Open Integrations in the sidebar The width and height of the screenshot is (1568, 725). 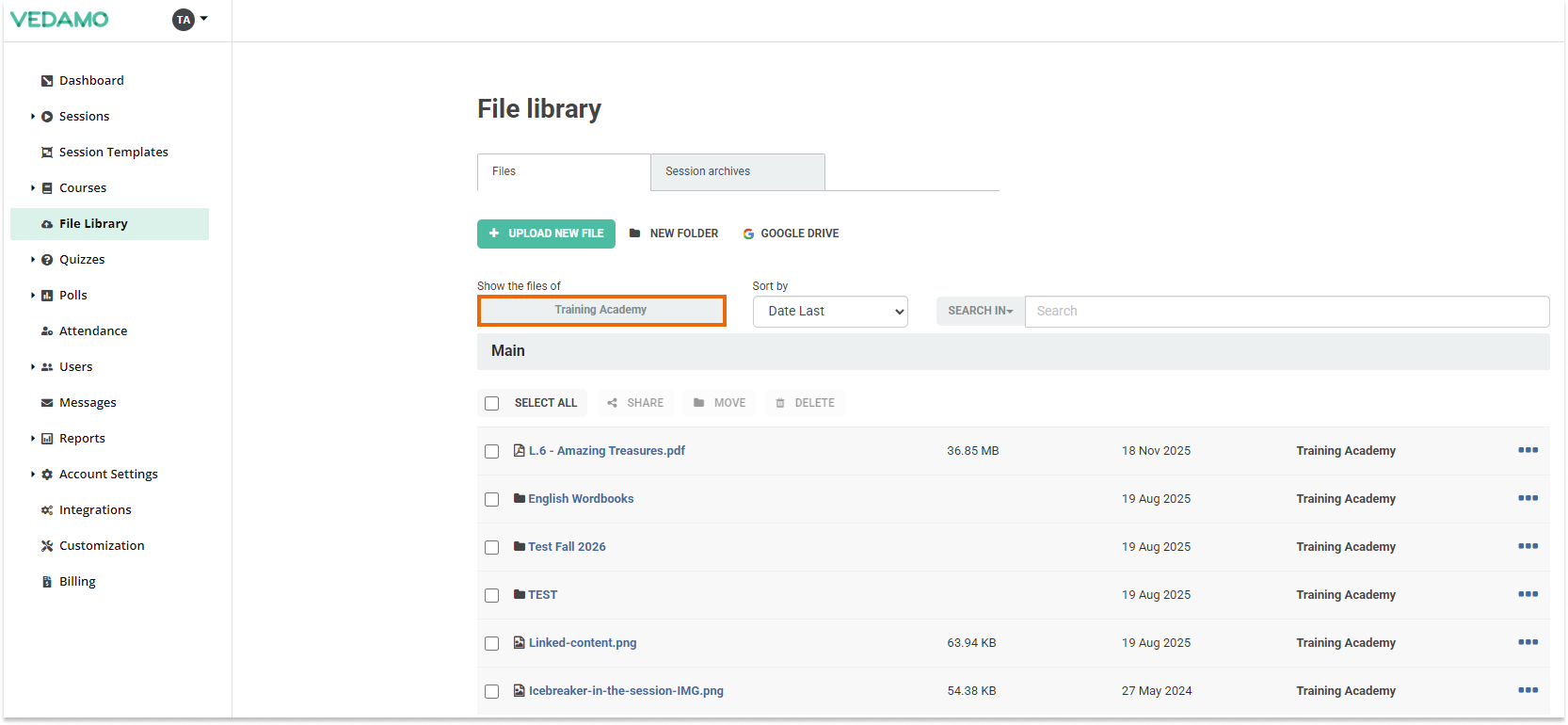[x=95, y=510]
